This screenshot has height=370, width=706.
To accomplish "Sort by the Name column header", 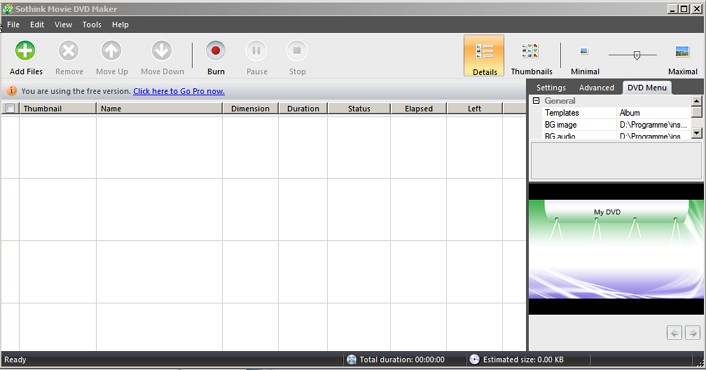I will pos(159,108).
